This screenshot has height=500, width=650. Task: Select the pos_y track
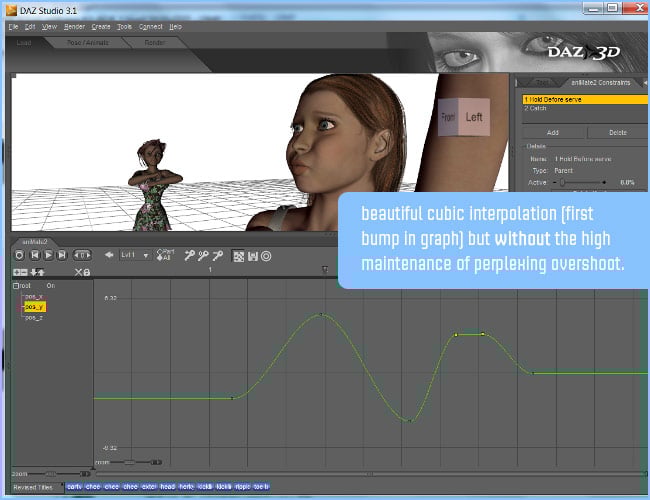pos(34,307)
